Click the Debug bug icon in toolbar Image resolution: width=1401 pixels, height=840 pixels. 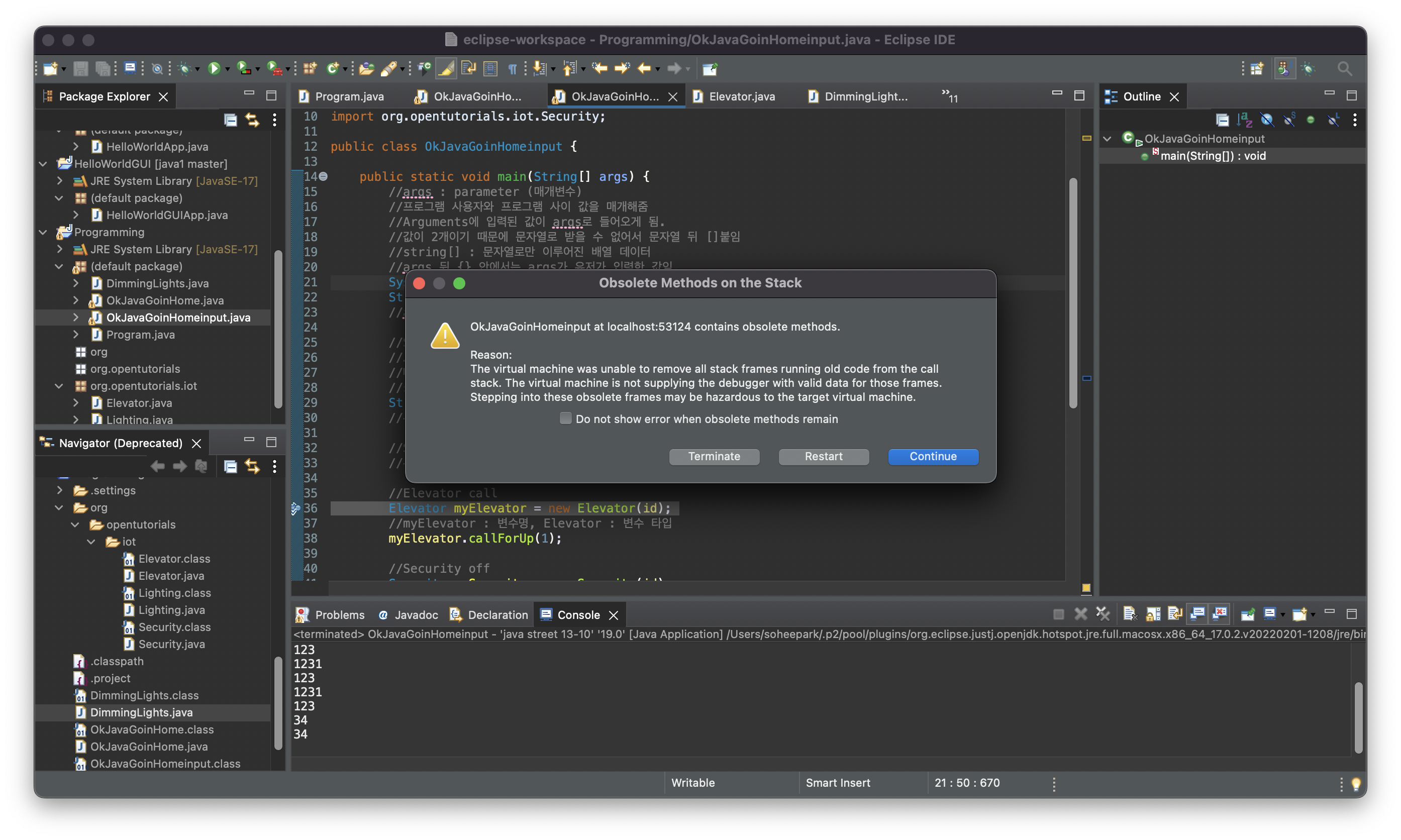point(183,68)
